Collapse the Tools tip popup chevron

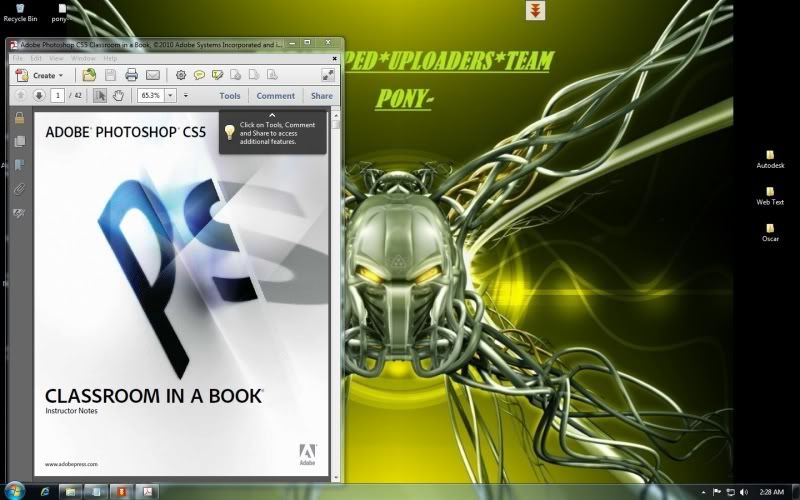tap(272, 116)
